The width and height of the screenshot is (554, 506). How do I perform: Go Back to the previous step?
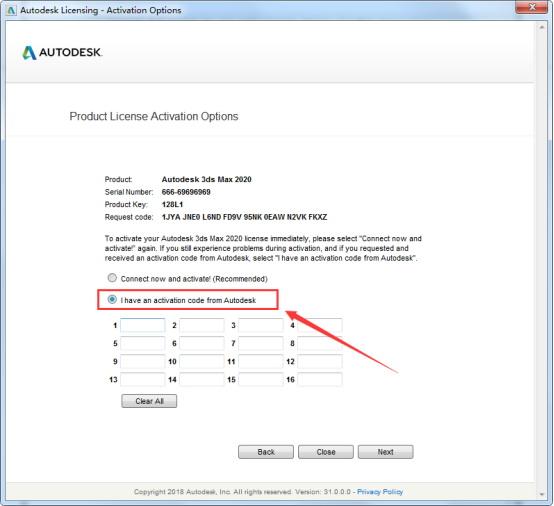click(x=266, y=452)
